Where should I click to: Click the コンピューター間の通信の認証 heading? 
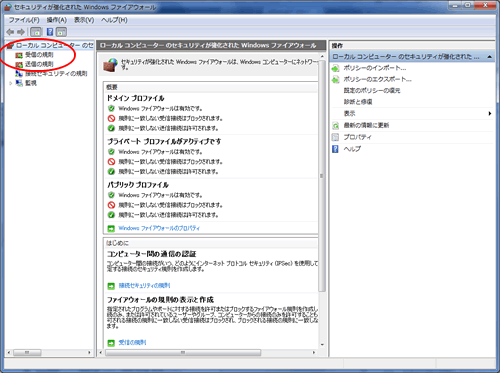click(151, 254)
